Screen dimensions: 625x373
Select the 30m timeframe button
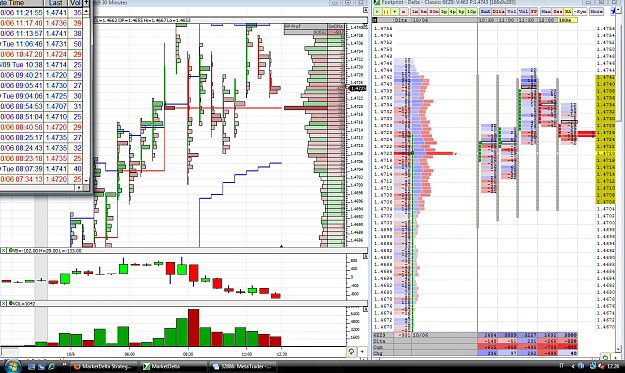tap(434, 12)
